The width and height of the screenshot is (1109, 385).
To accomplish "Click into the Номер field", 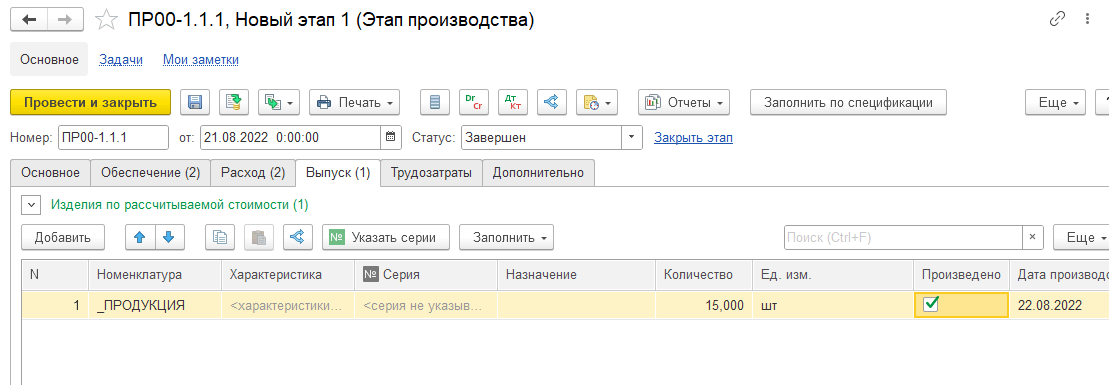I will click(113, 137).
